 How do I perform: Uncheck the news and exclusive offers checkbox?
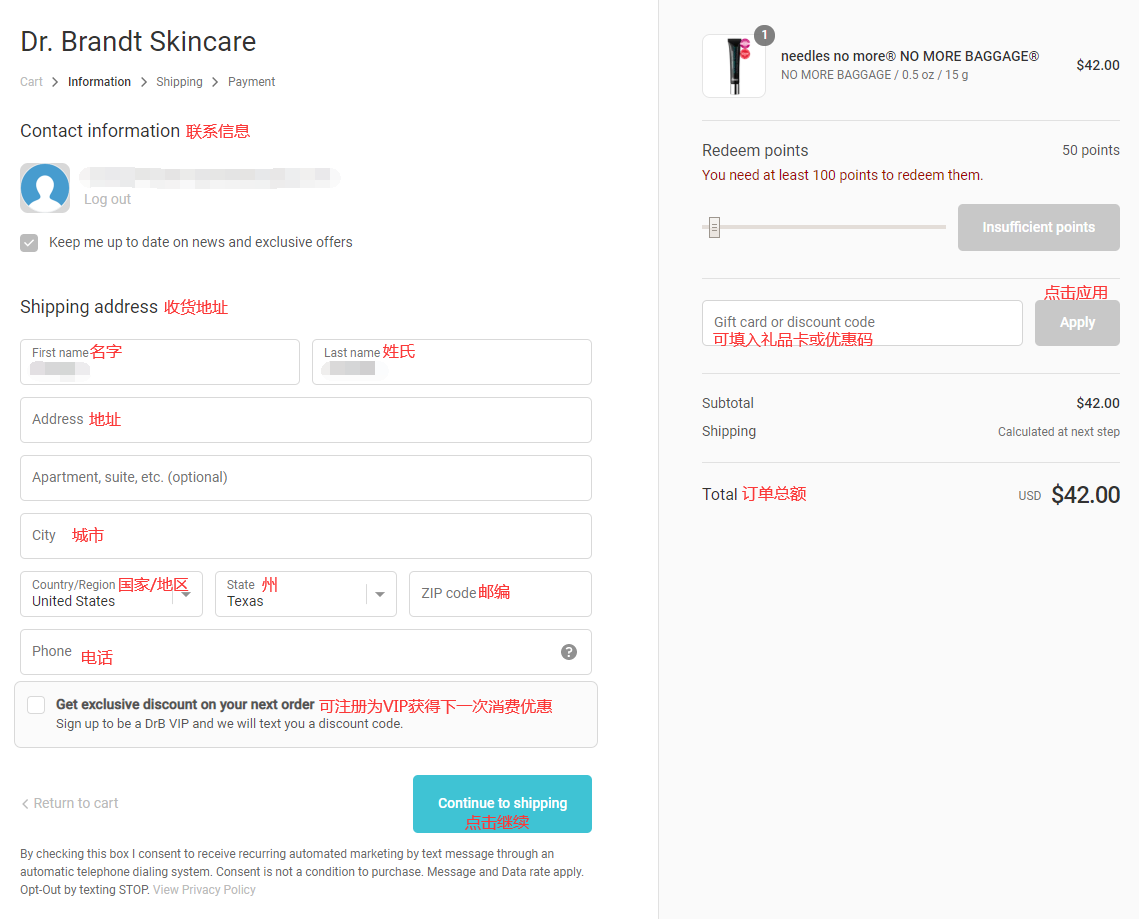[x=29, y=243]
